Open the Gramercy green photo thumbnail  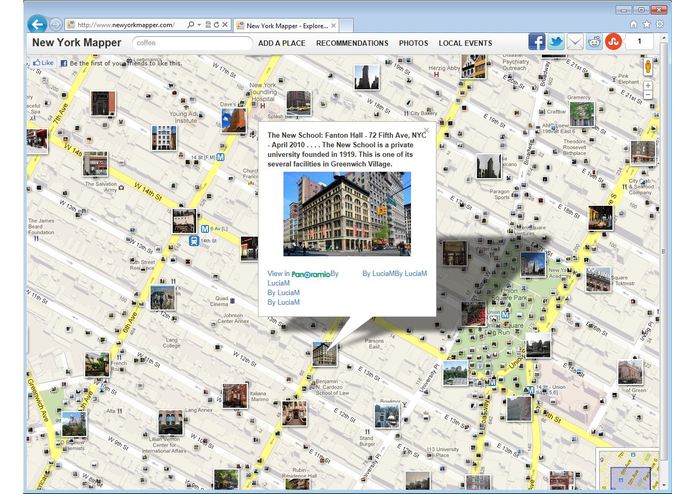tap(582, 114)
